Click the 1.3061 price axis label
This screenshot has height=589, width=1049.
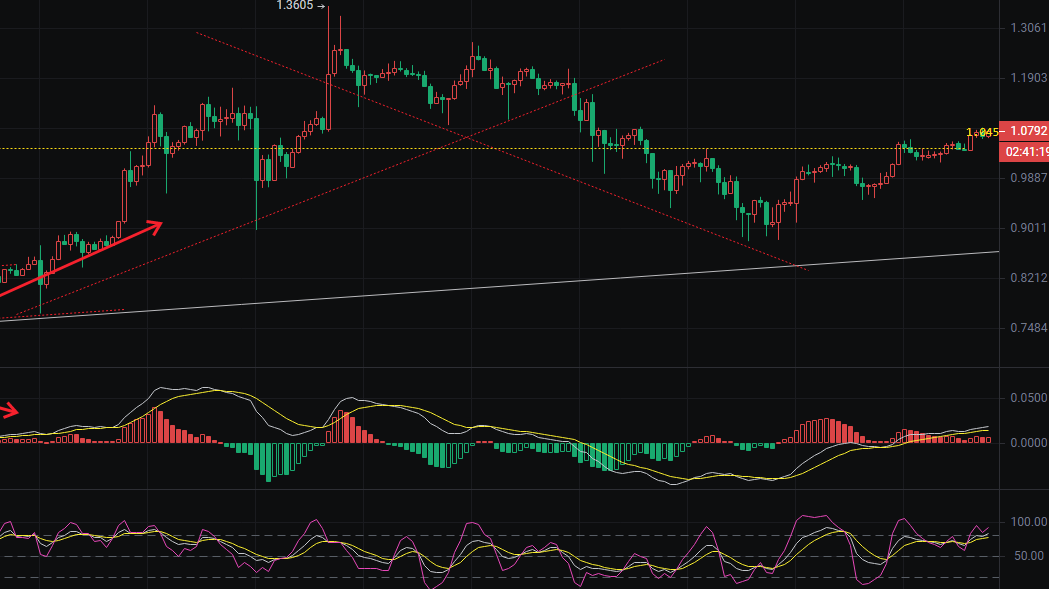1029,28
